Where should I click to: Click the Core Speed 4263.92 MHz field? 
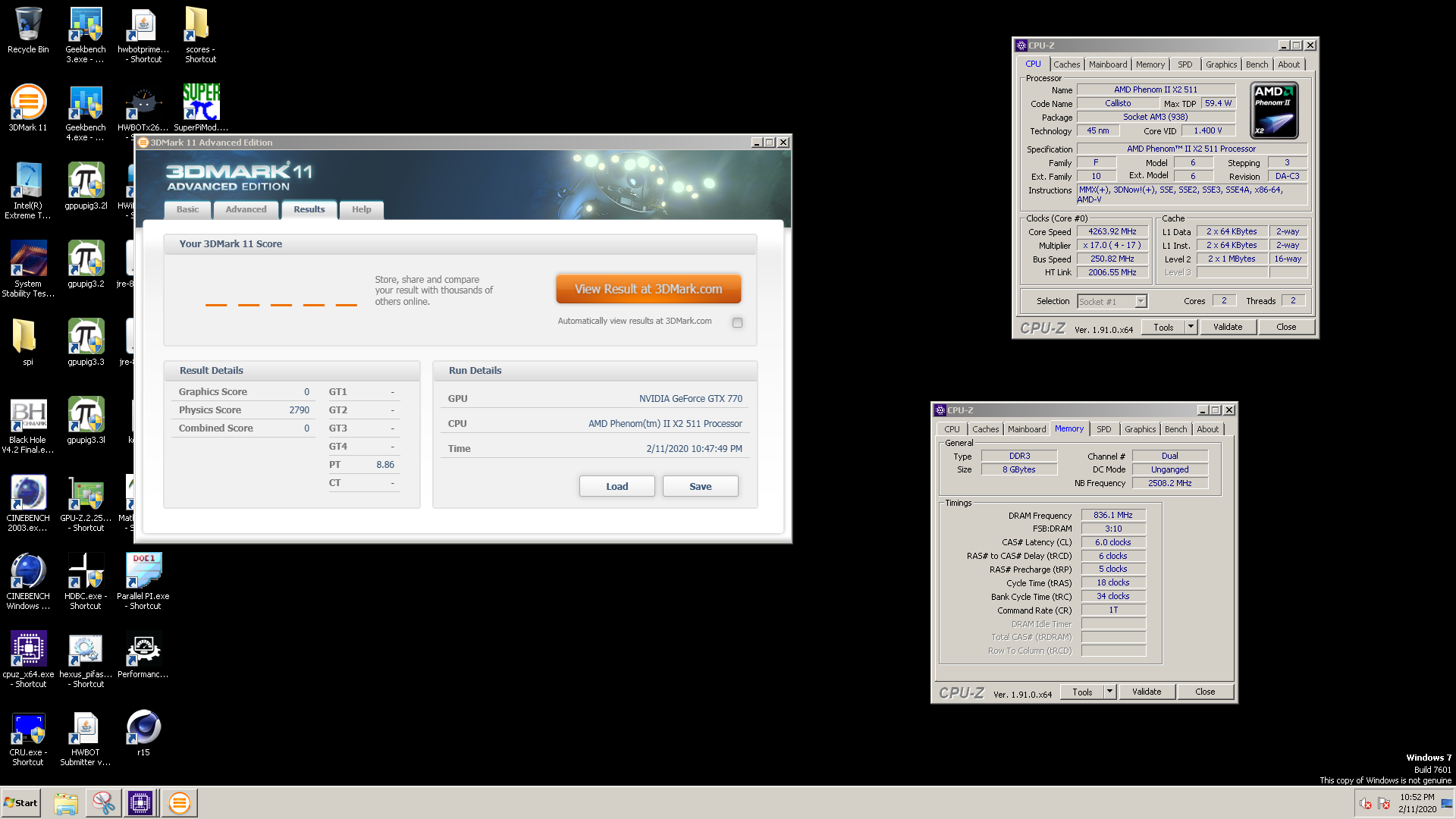click(1112, 231)
